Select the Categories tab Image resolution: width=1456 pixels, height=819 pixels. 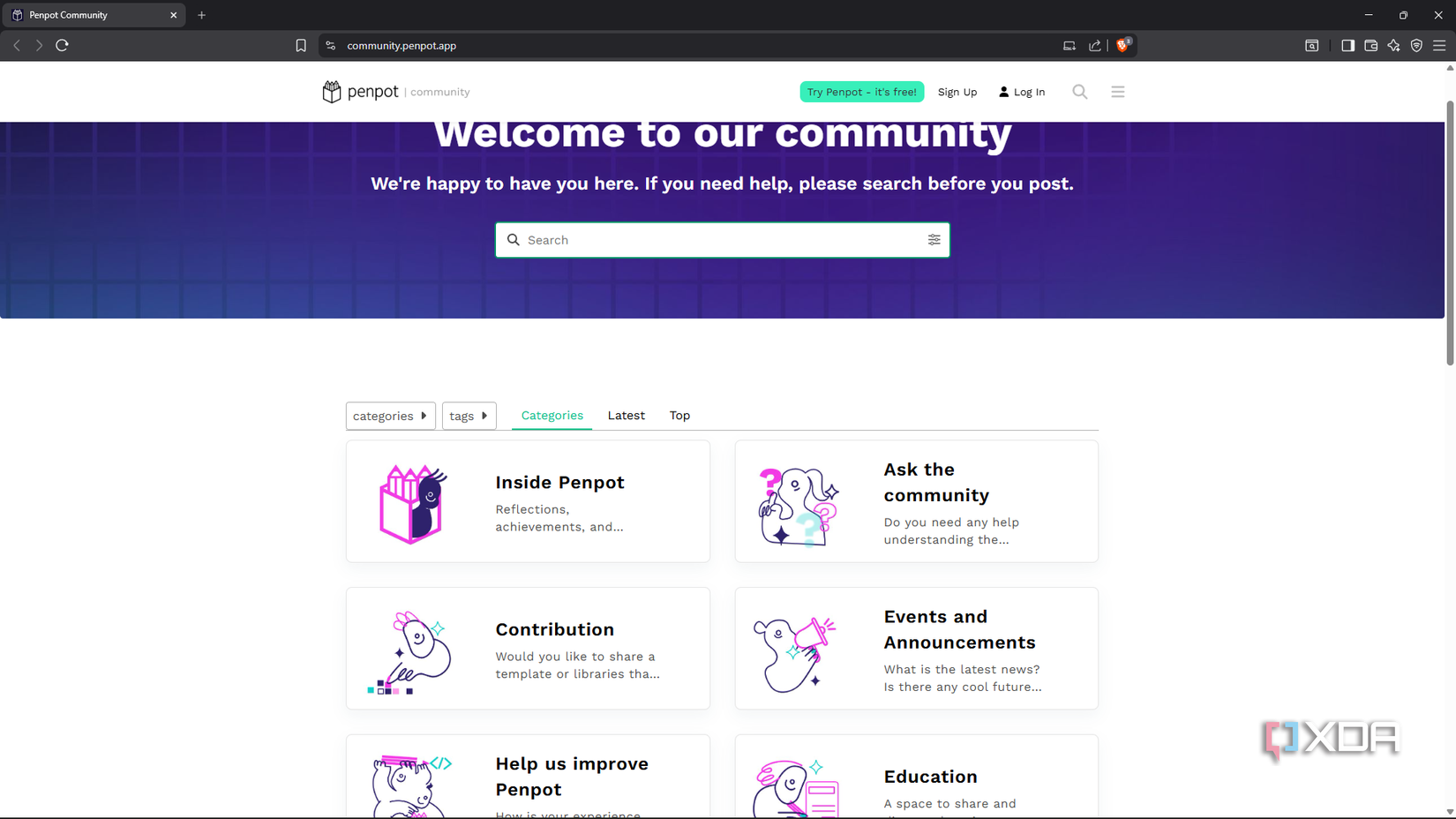(552, 415)
